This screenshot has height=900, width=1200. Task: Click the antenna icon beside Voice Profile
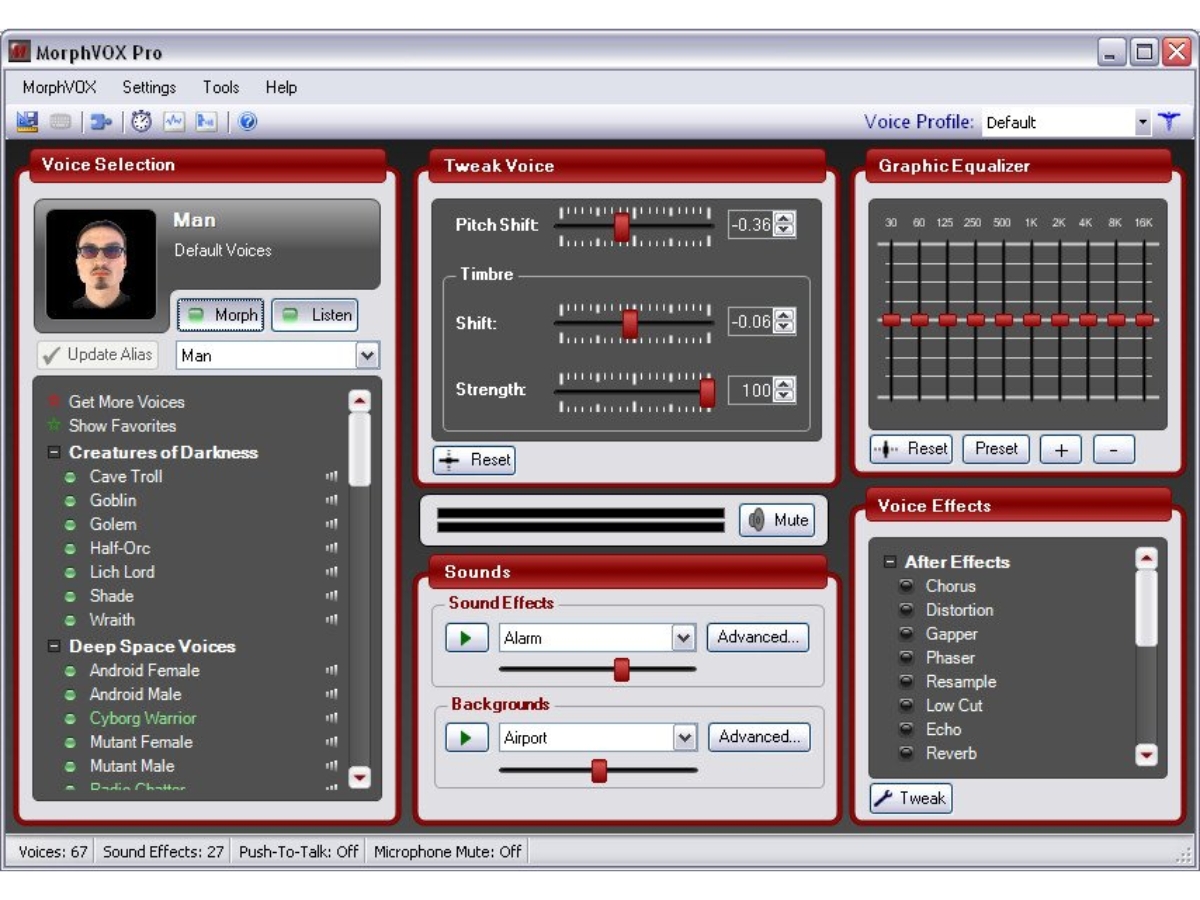[x=1170, y=122]
